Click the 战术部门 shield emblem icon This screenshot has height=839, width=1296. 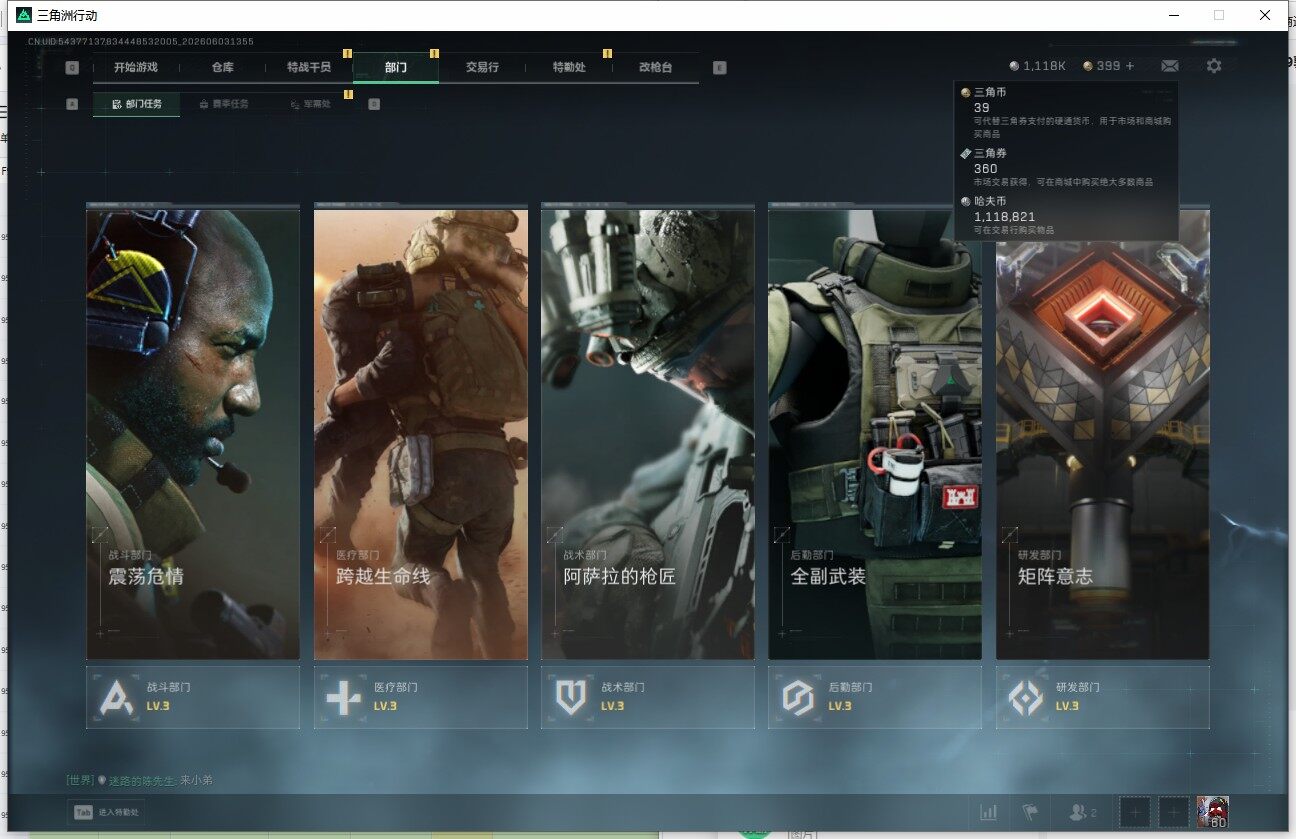click(x=571, y=697)
